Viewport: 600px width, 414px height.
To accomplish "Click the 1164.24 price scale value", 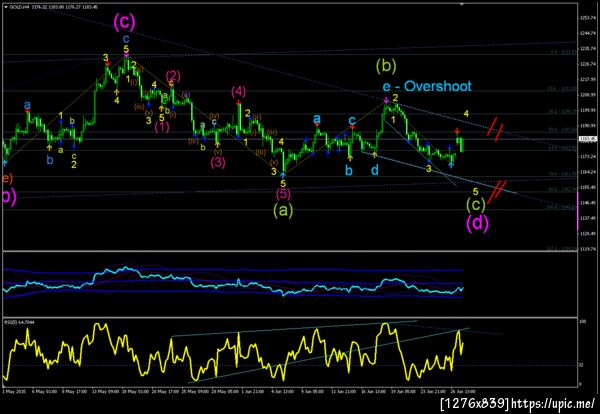I will click(587, 172).
